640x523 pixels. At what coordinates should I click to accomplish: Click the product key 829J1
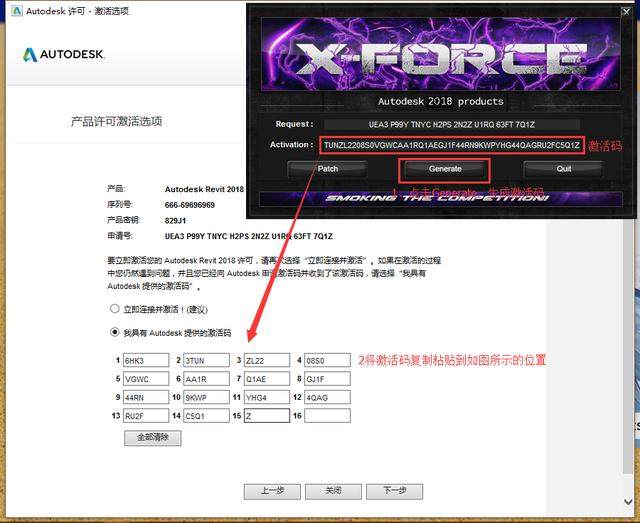pos(175,220)
